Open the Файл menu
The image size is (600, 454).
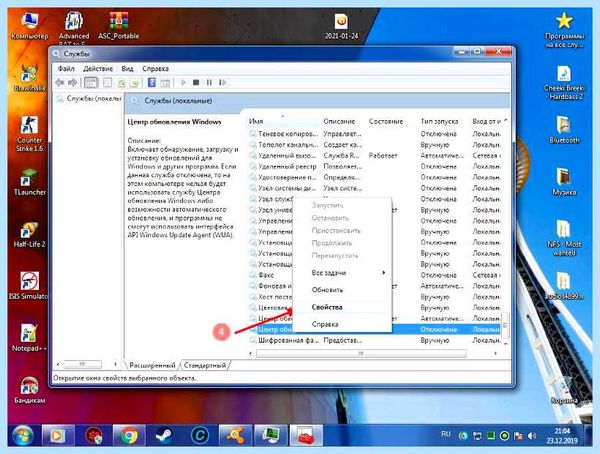pyautogui.click(x=66, y=69)
